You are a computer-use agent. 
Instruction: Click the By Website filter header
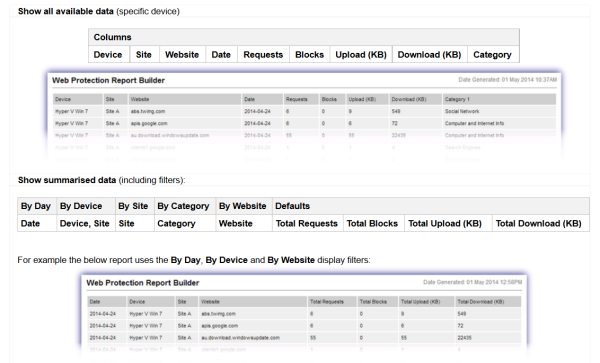(244, 206)
